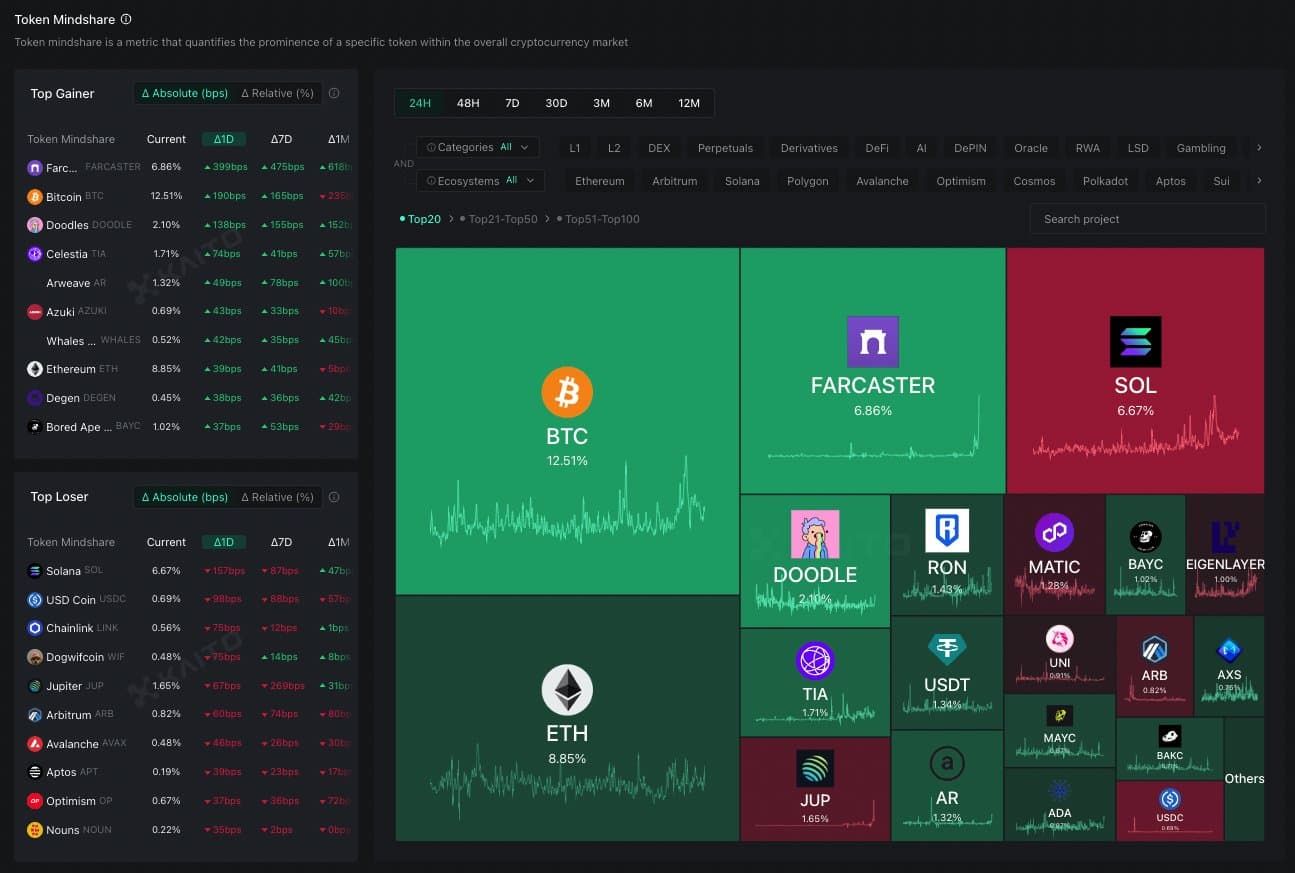
Task: Select Relative (%) in Top Loser panel
Action: (277, 497)
